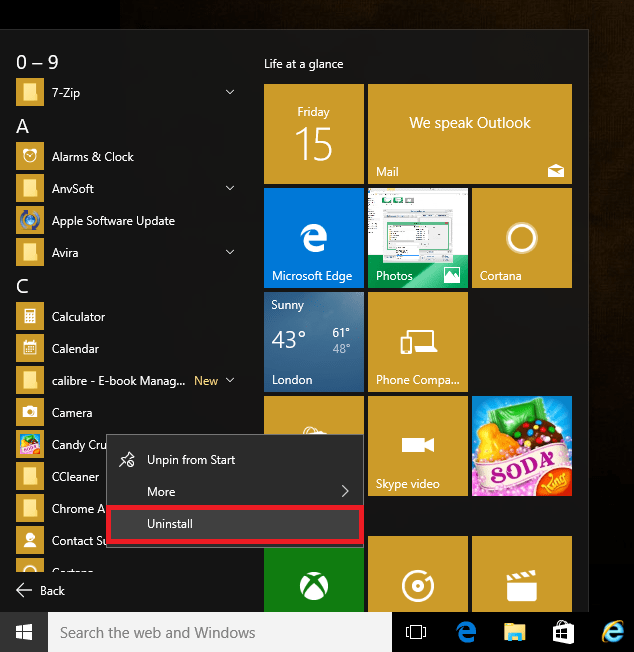Click the letter A group header
The image size is (634, 652).
[22, 126]
